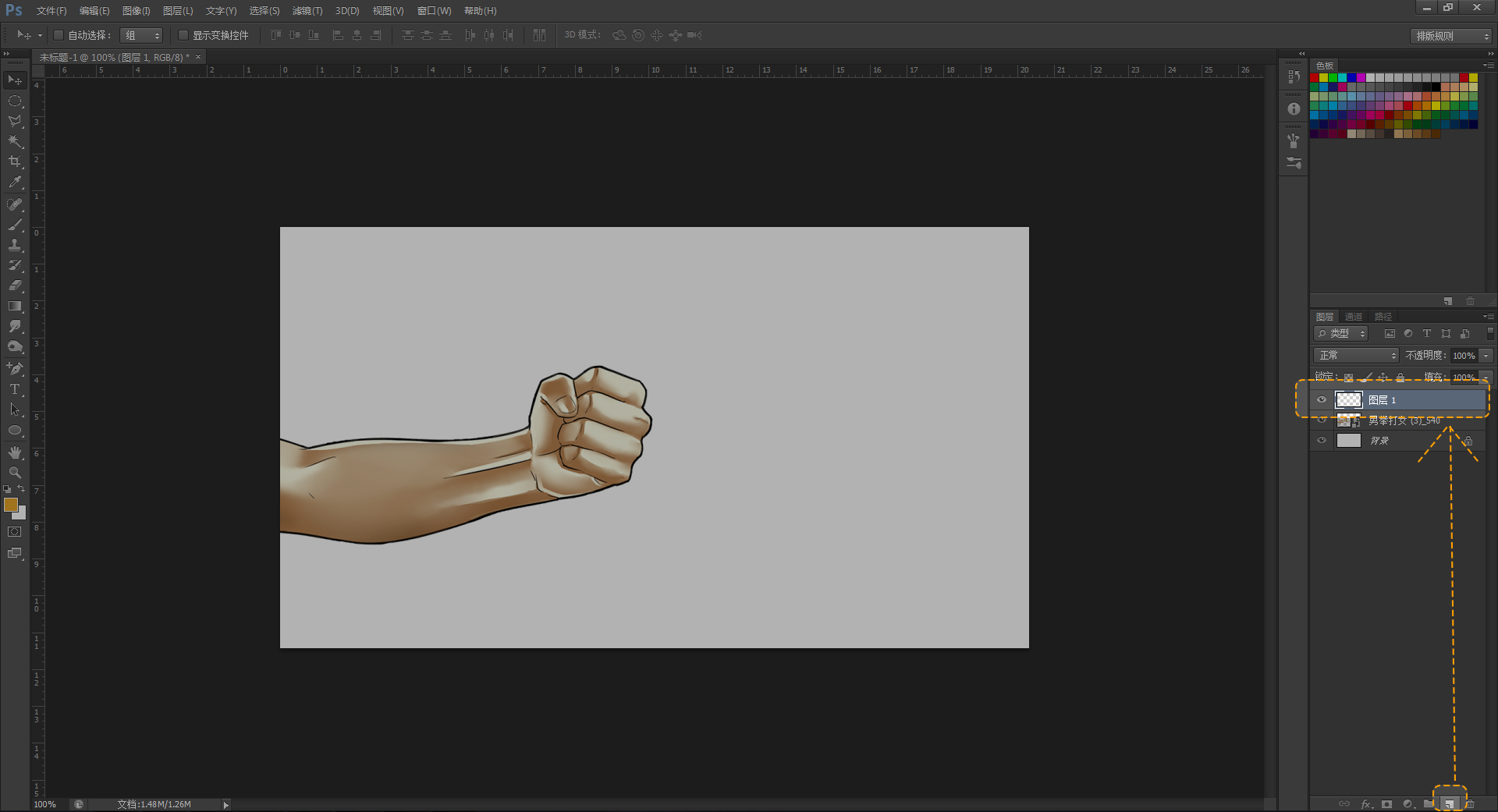Select the Zoom tool

15,473
